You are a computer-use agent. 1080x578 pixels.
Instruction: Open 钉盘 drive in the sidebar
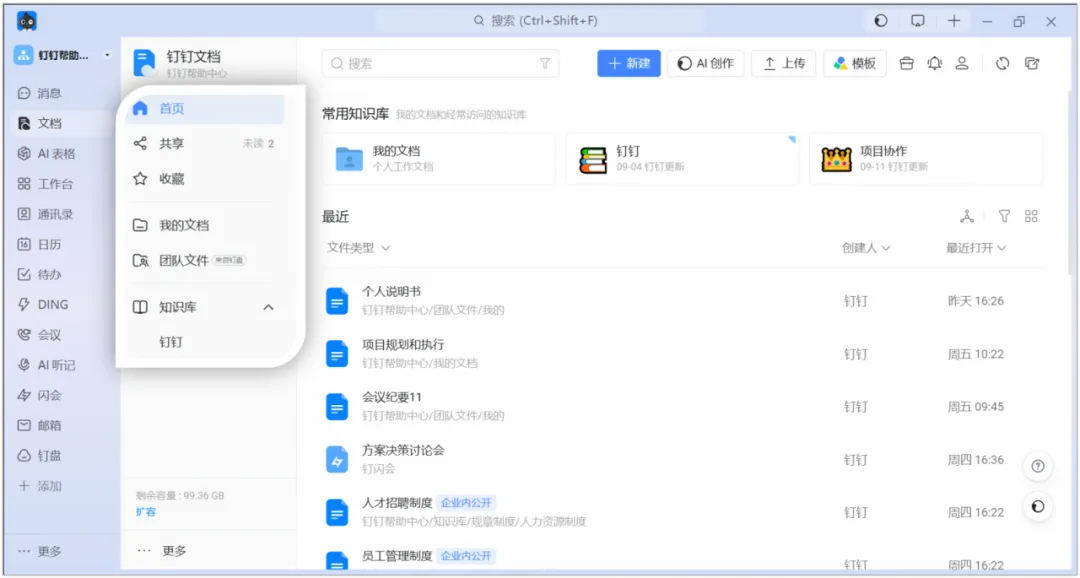pos(40,456)
